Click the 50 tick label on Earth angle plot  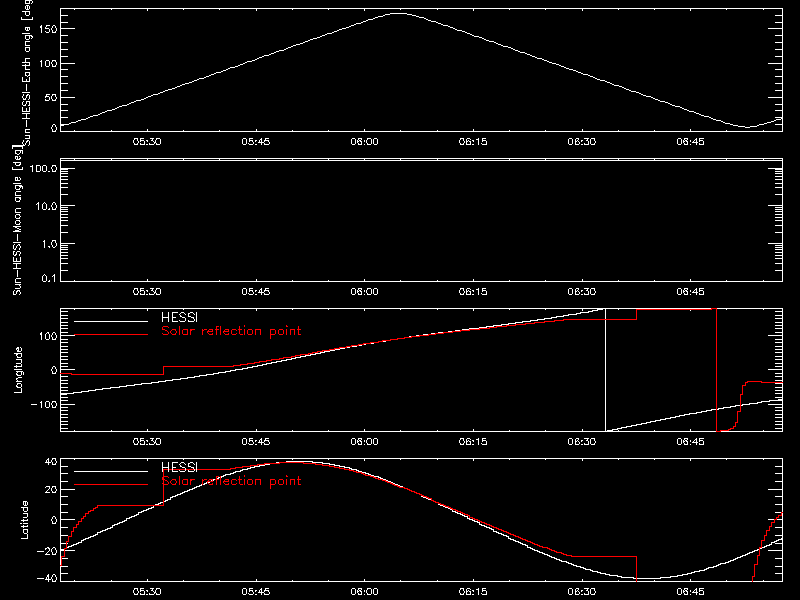[51, 98]
